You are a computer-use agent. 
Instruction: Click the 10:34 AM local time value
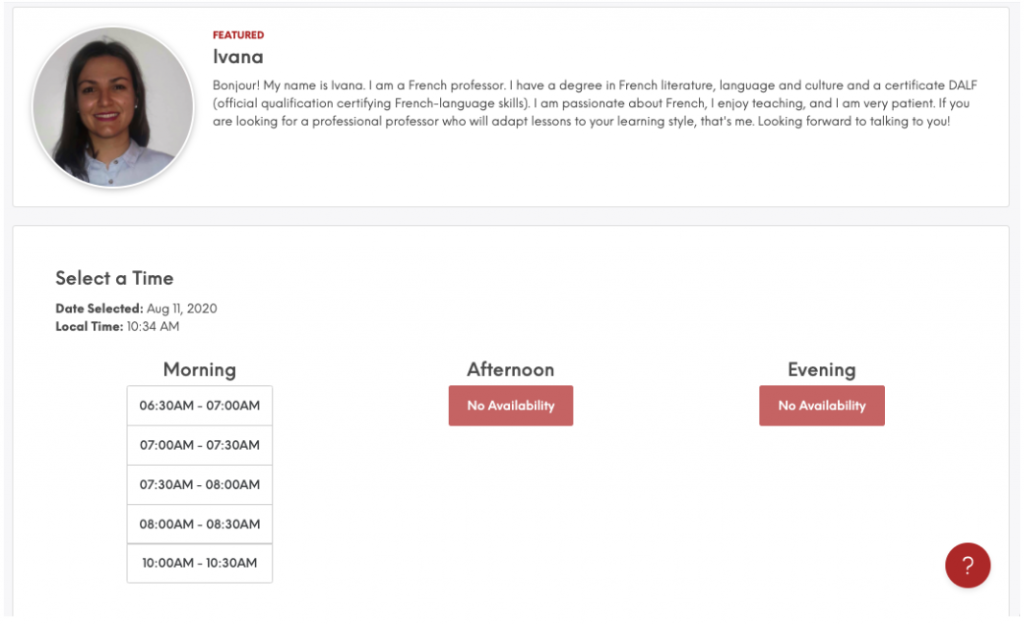click(x=153, y=327)
